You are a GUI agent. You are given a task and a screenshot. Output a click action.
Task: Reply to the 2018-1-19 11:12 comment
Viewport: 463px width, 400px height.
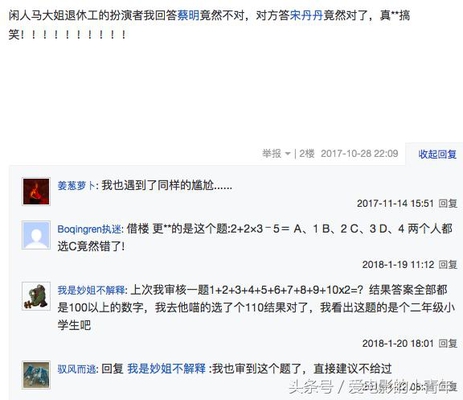point(448,264)
